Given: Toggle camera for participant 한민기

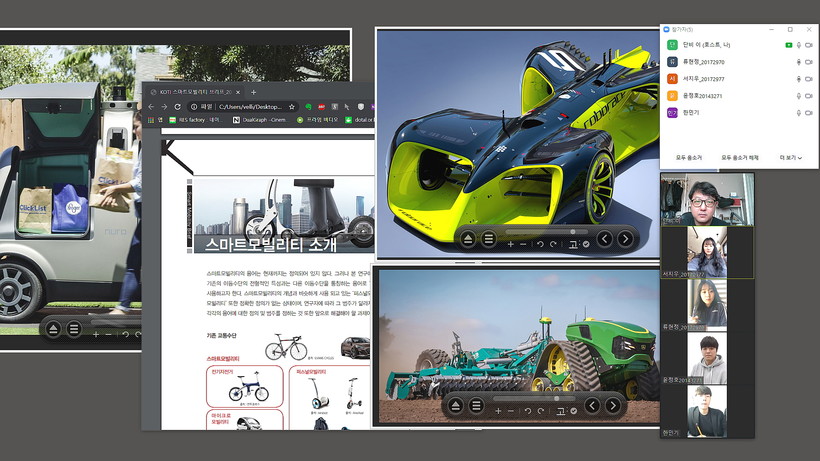Looking at the screenshot, I should 809,112.
